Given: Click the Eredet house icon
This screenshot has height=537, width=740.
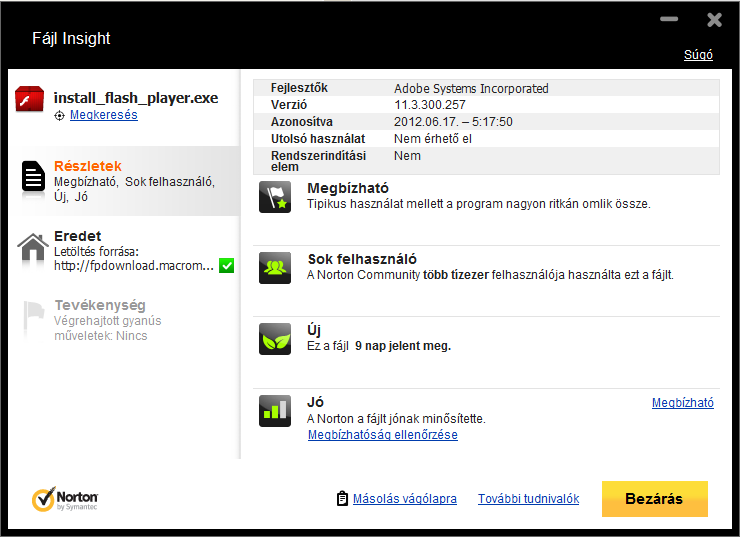Looking at the screenshot, I should (x=33, y=247).
